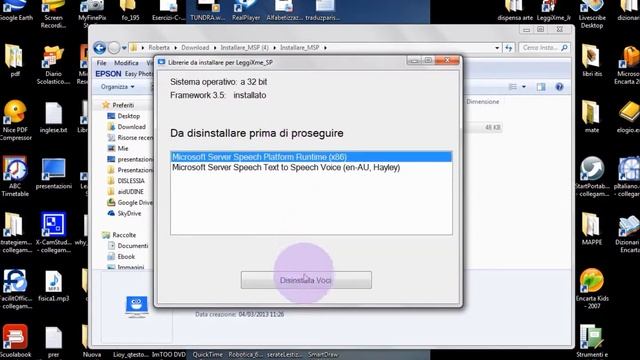Click the Encarta Kids 2007 desktop icon
The image size is (640, 360).
coord(592,288)
